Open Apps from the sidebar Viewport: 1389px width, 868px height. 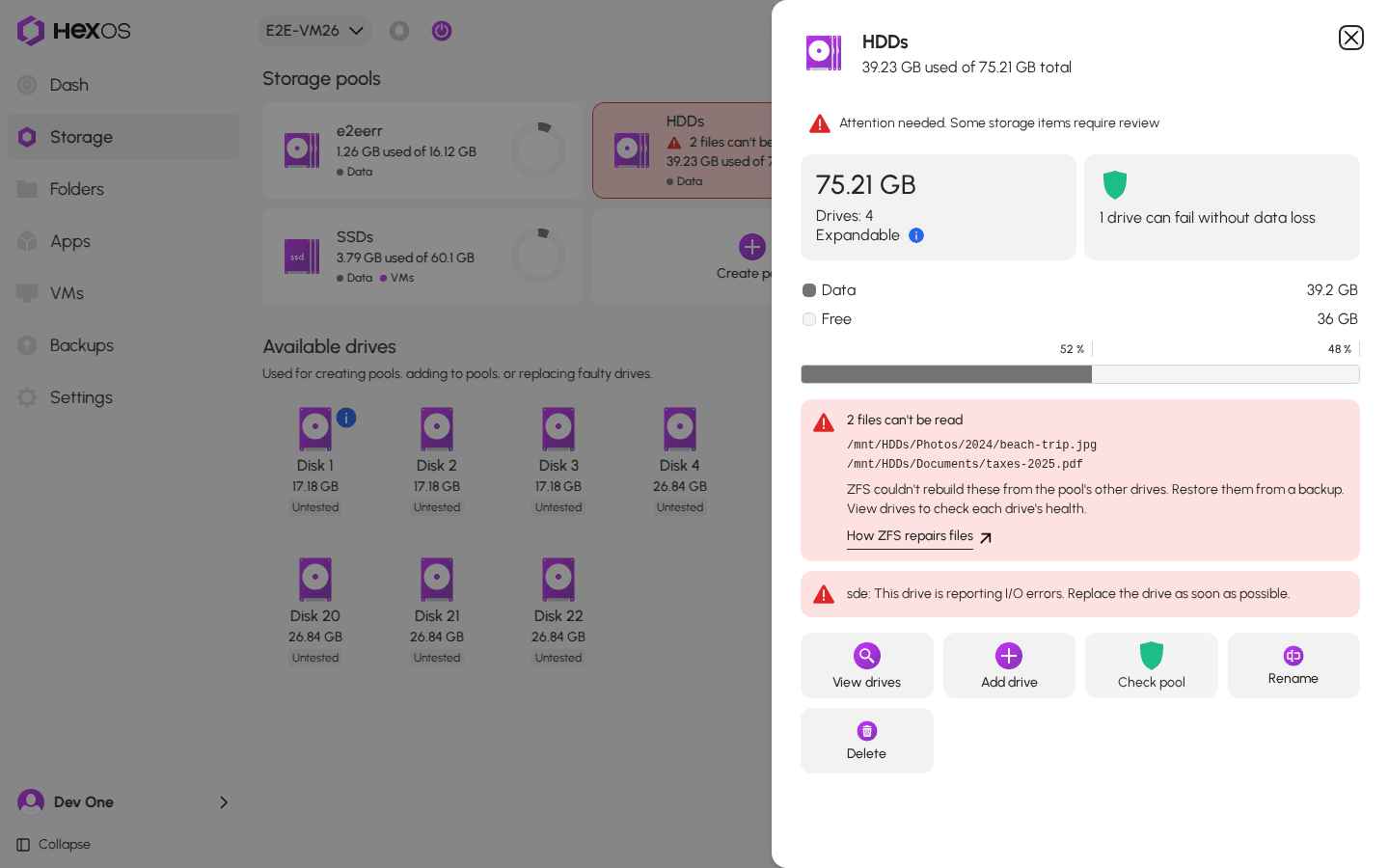(123, 241)
